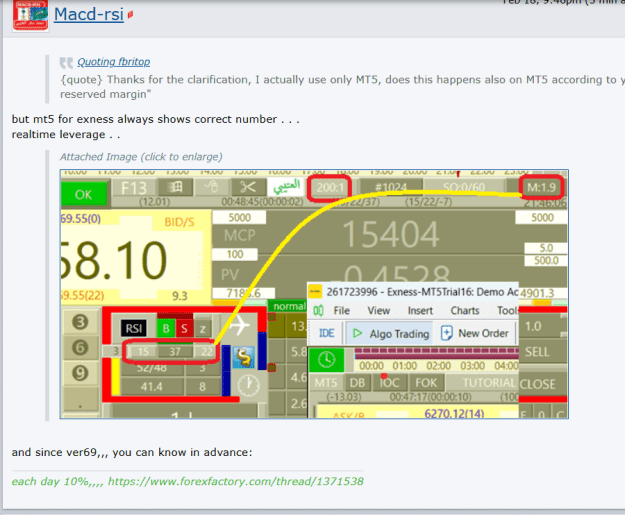
Task: Click the 52/48 cell in the RSI box
Action: 151,368
